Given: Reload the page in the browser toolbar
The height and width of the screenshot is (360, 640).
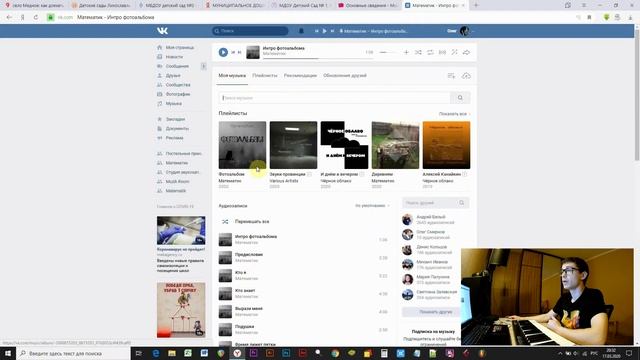Looking at the screenshot, I should [x=36, y=18].
